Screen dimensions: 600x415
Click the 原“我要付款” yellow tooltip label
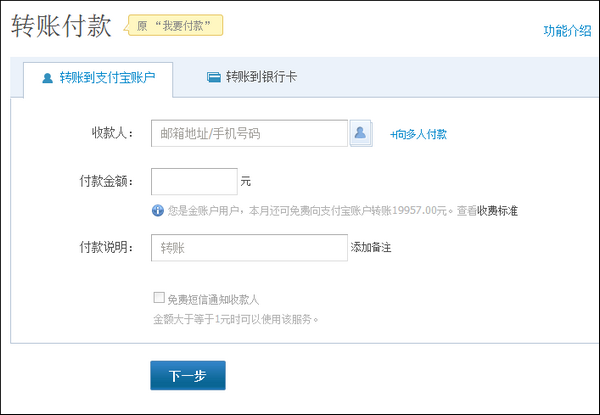pos(174,26)
